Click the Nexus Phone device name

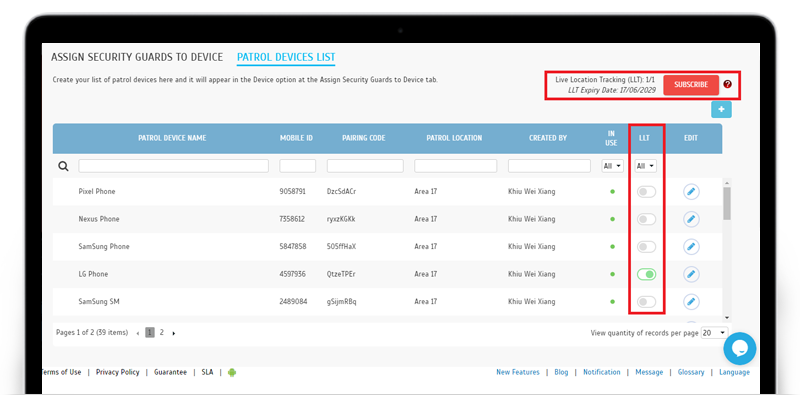tap(99, 219)
